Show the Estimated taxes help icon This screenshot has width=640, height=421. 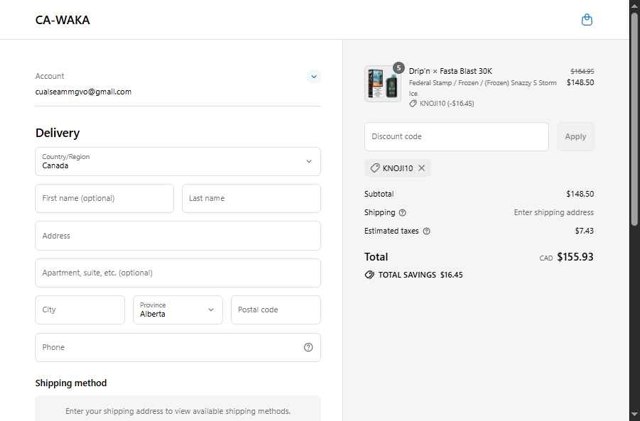[427, 231]
